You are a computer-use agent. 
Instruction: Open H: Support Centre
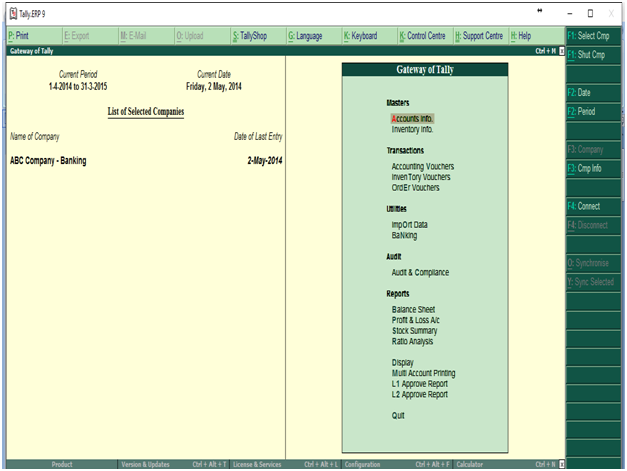[481, 36]
